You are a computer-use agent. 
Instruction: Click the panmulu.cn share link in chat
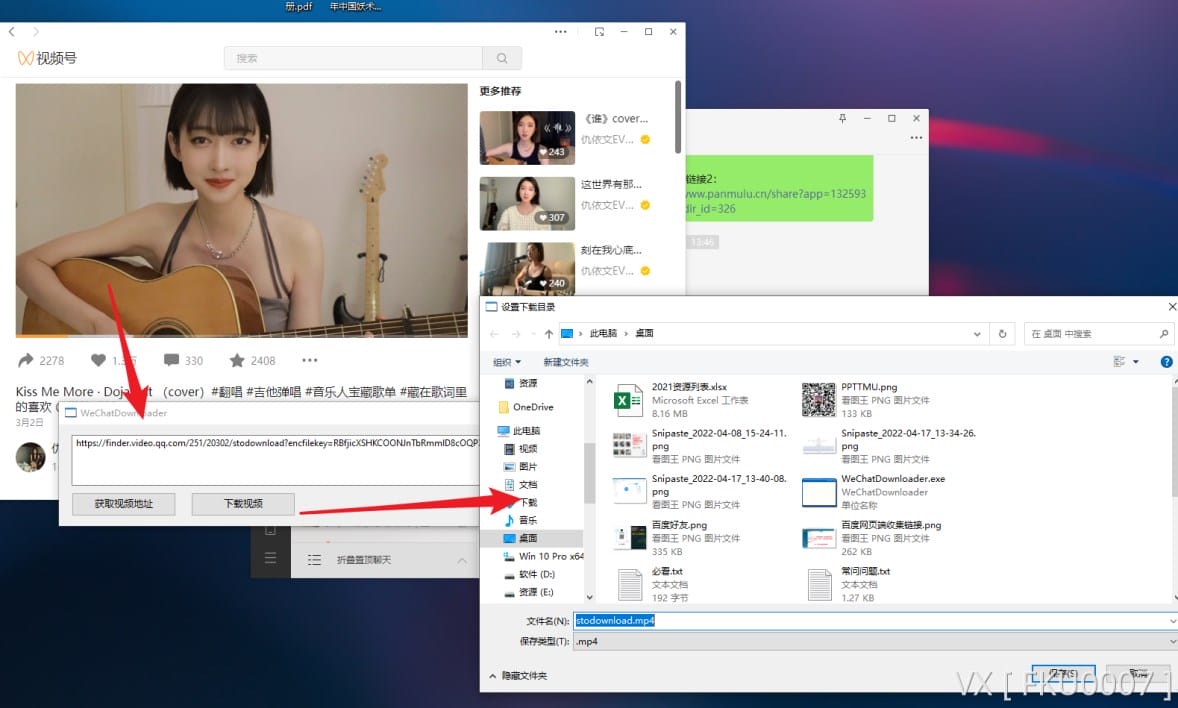pyautogui.click(x=775, y=201)
